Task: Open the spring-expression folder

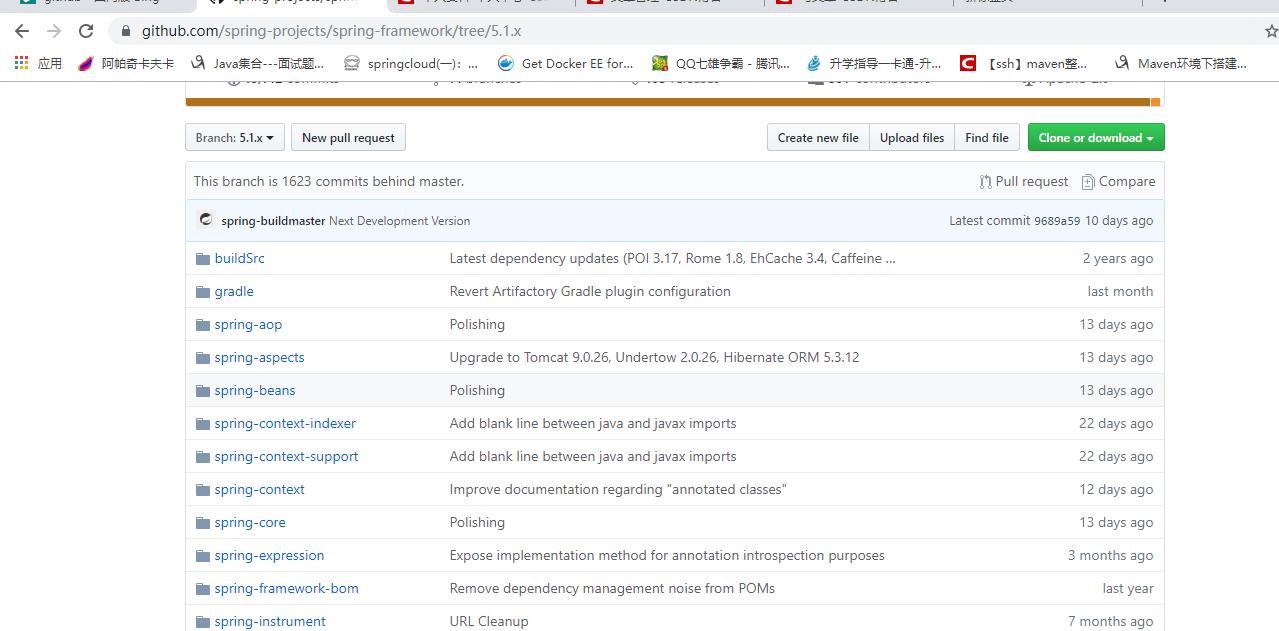Action: click(269, 555)
